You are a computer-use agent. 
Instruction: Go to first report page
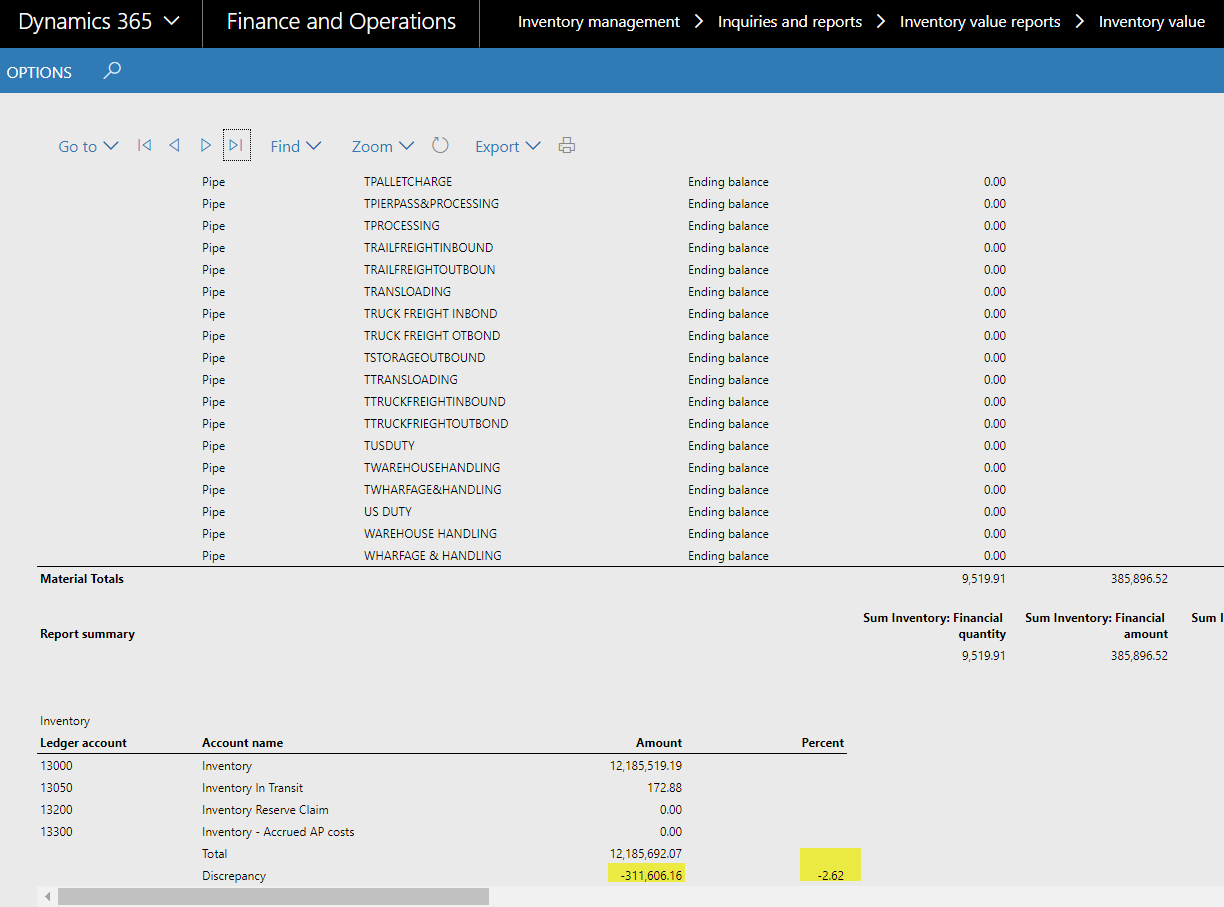pos(144,146)
